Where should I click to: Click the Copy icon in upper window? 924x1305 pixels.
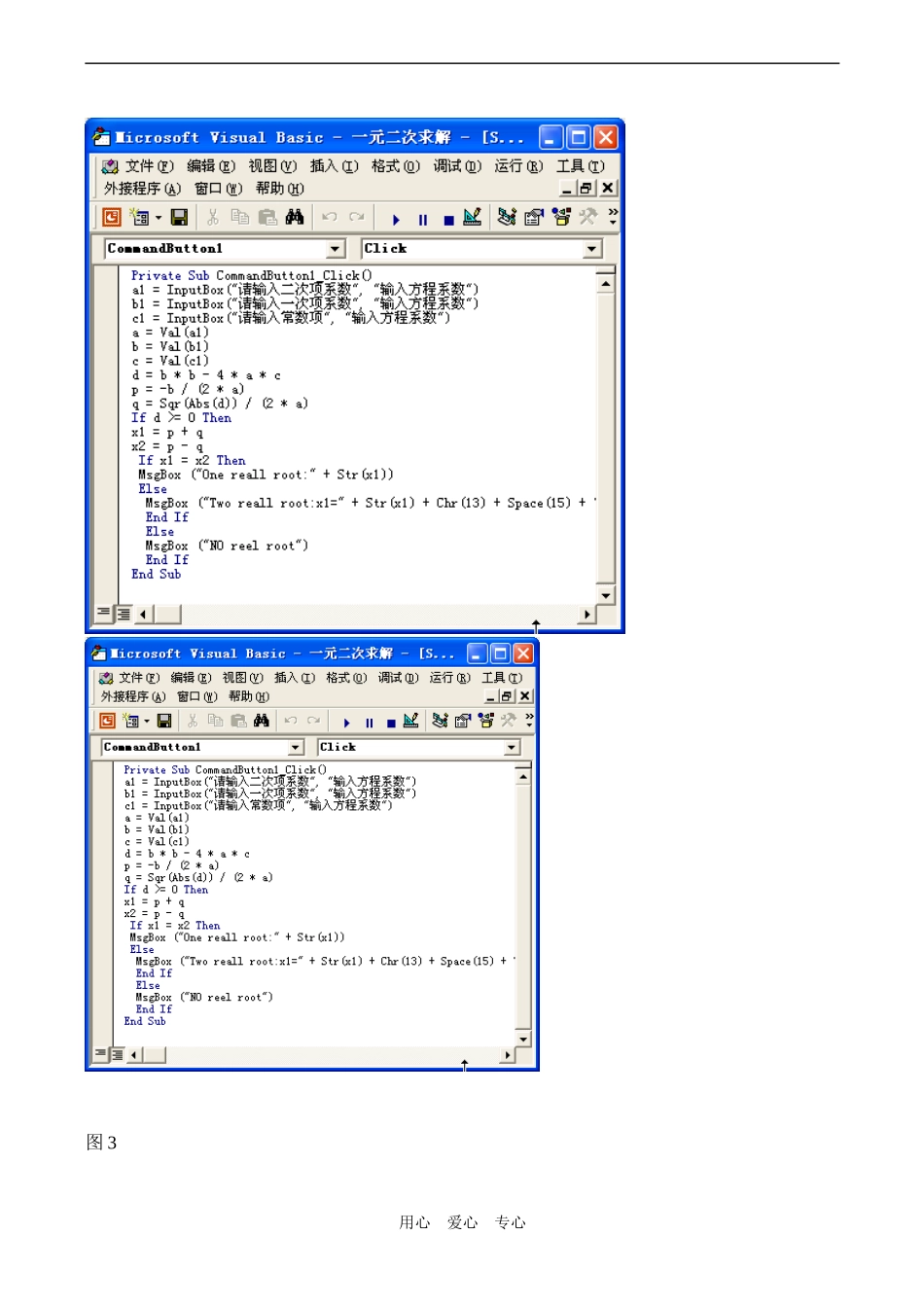tap(239, 218)
